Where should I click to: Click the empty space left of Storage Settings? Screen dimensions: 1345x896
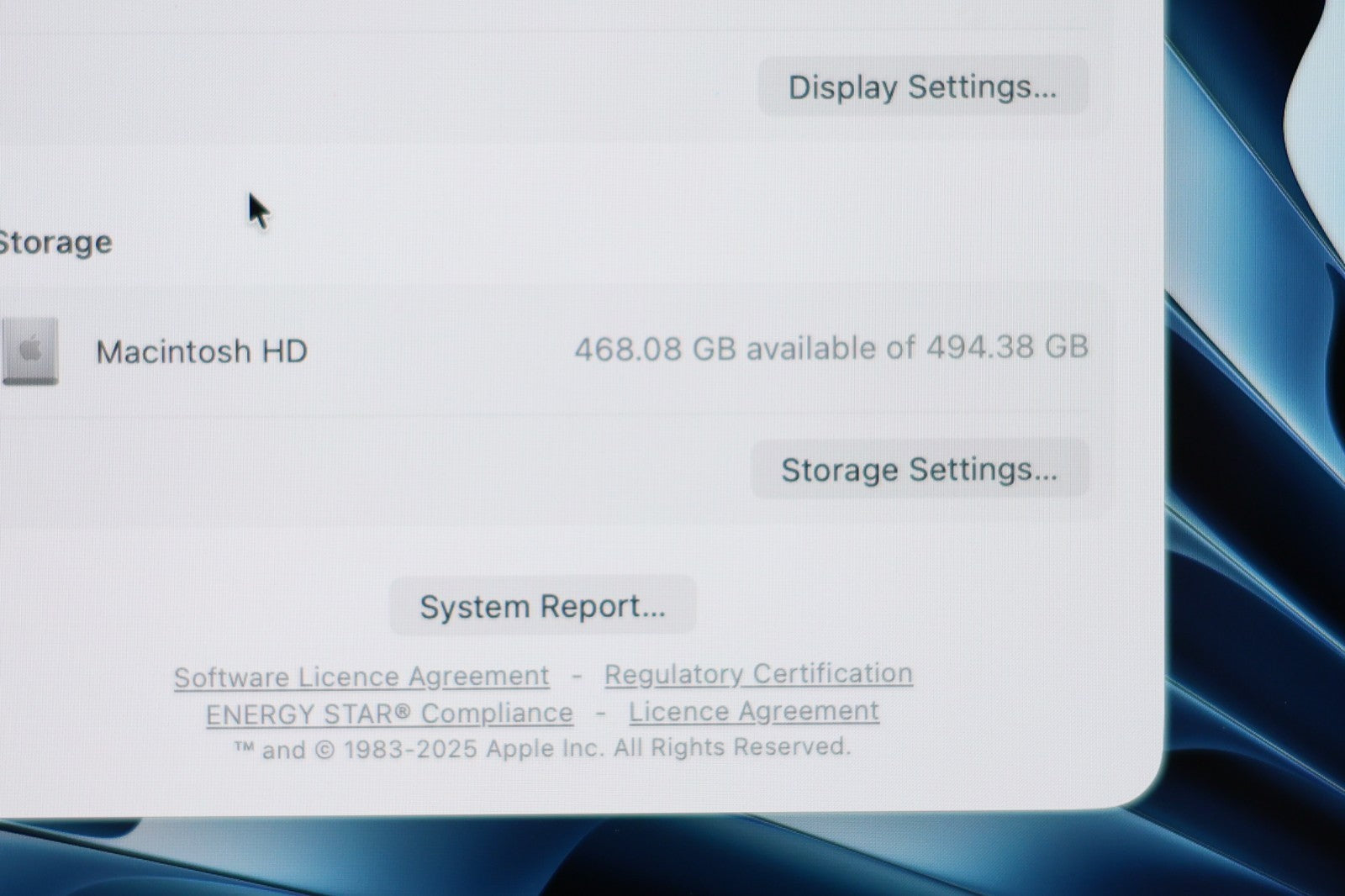(378, 471)
